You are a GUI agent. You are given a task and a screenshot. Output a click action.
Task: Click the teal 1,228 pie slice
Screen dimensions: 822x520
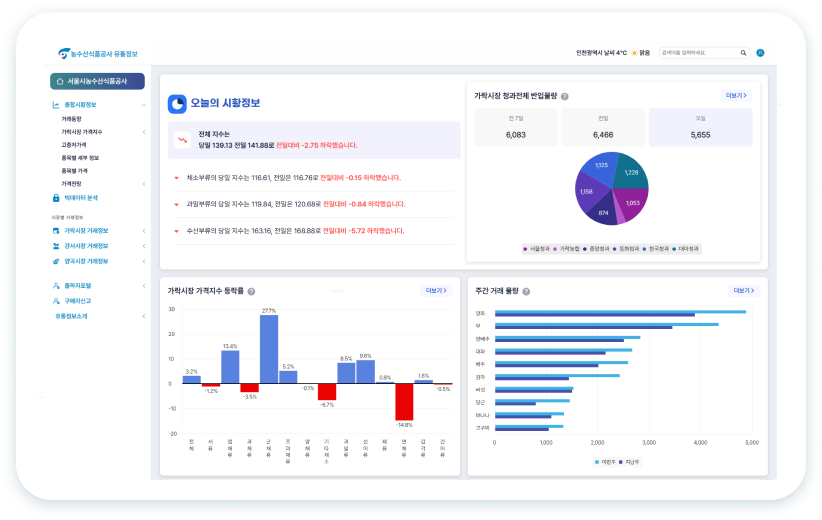[x=631, y=172]
